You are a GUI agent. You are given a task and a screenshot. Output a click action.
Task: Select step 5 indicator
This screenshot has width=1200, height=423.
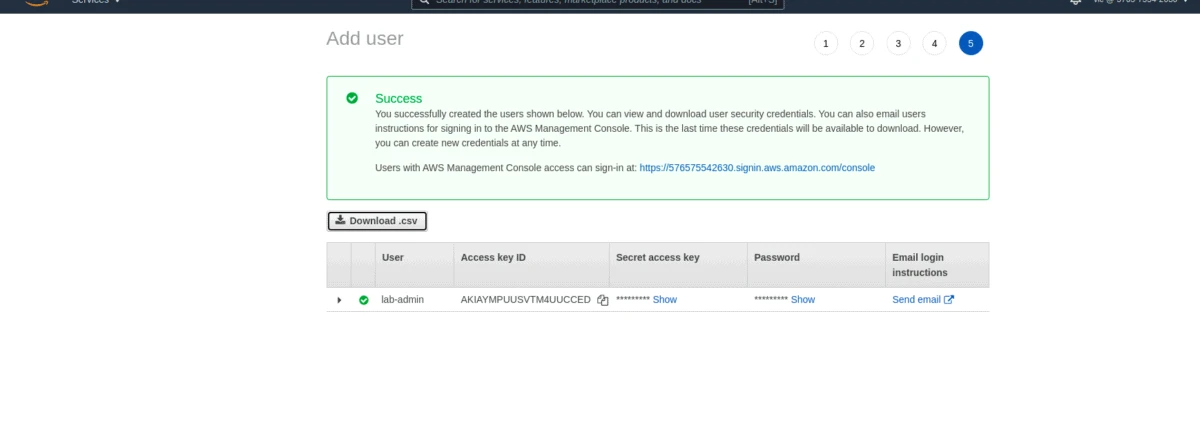pos(970,43)
